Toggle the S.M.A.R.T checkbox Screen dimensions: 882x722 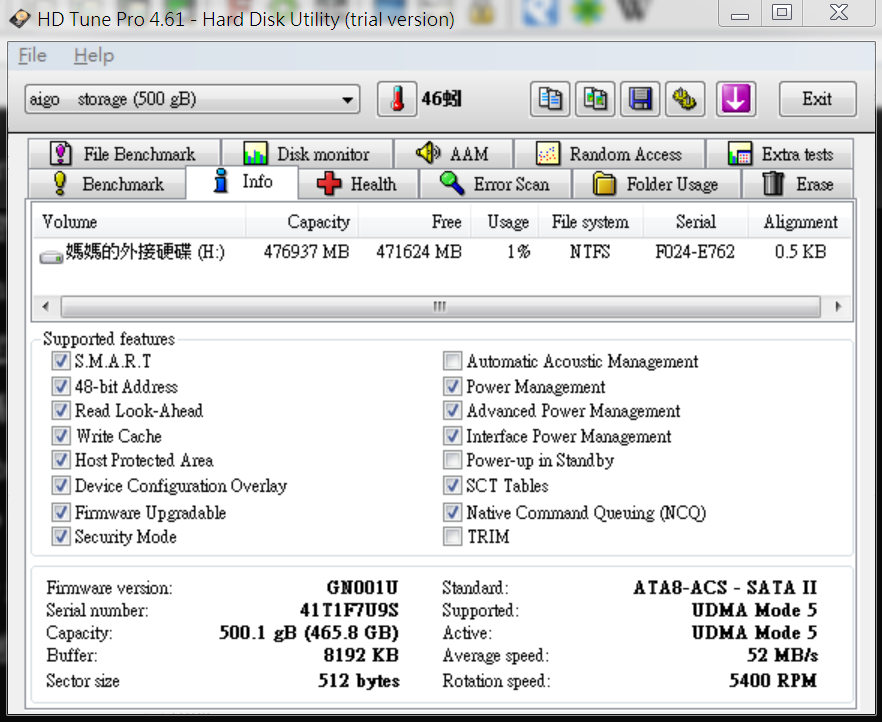(61, 361)
